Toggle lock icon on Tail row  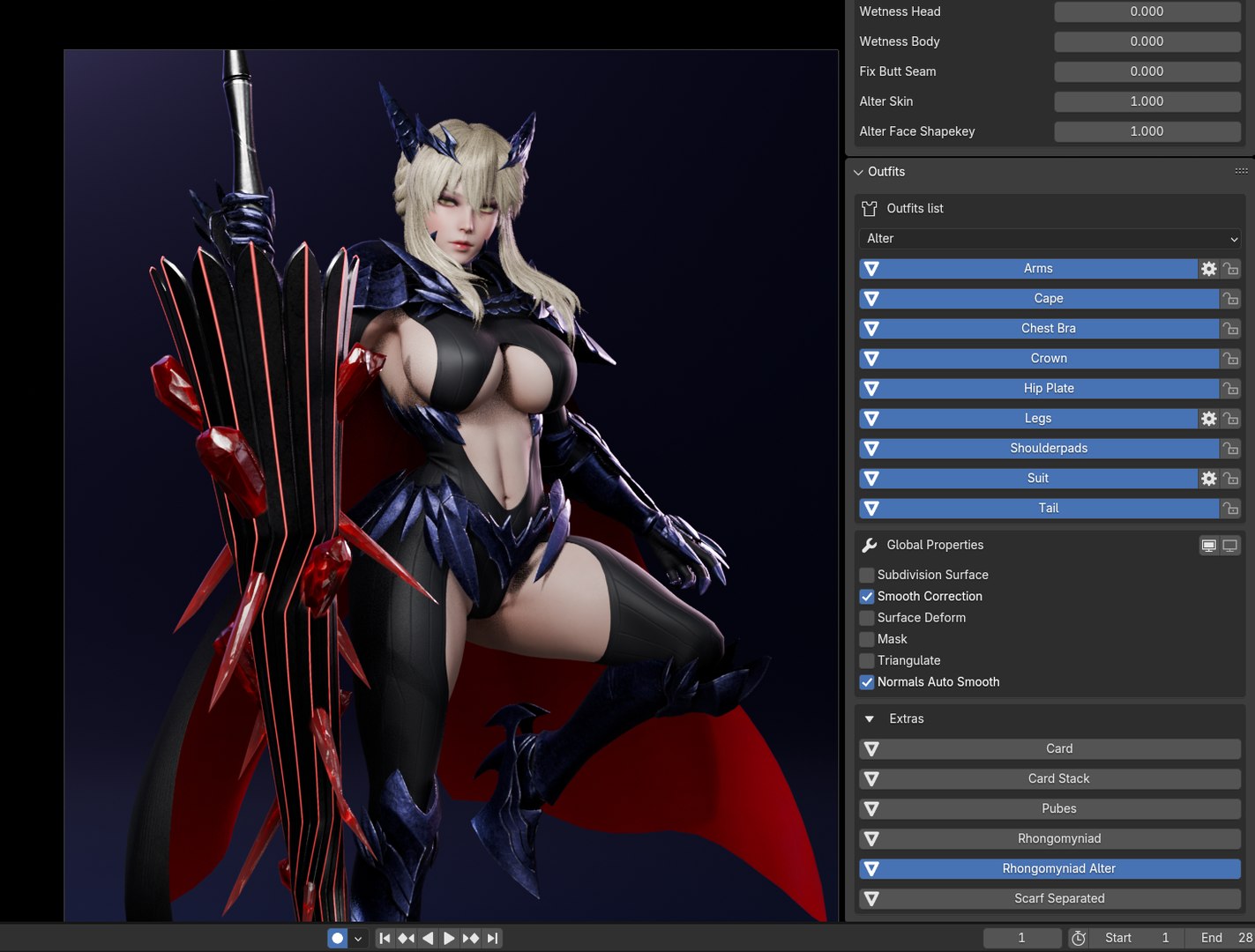(1230, 509)
